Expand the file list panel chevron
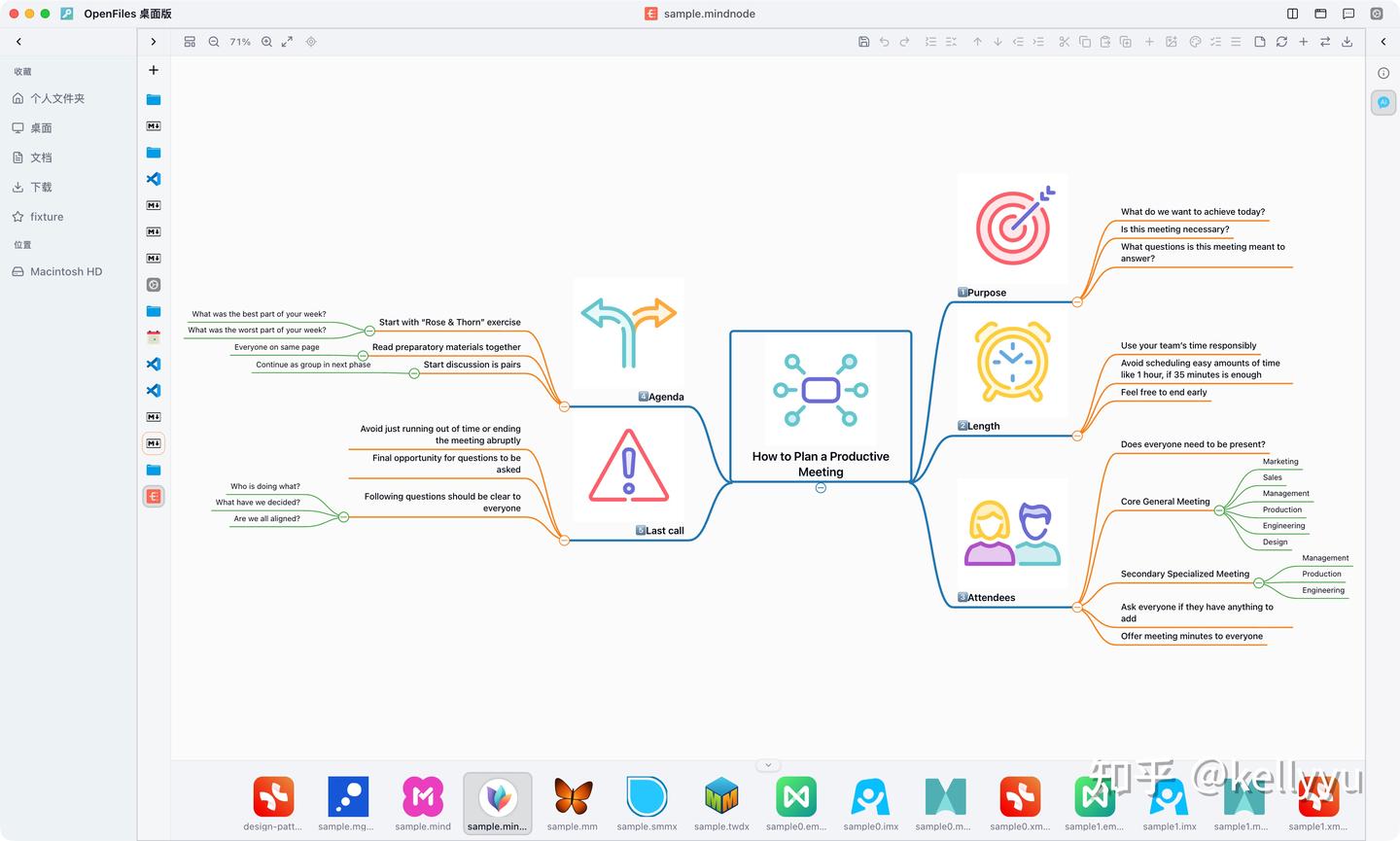 (x=153, y=42)
